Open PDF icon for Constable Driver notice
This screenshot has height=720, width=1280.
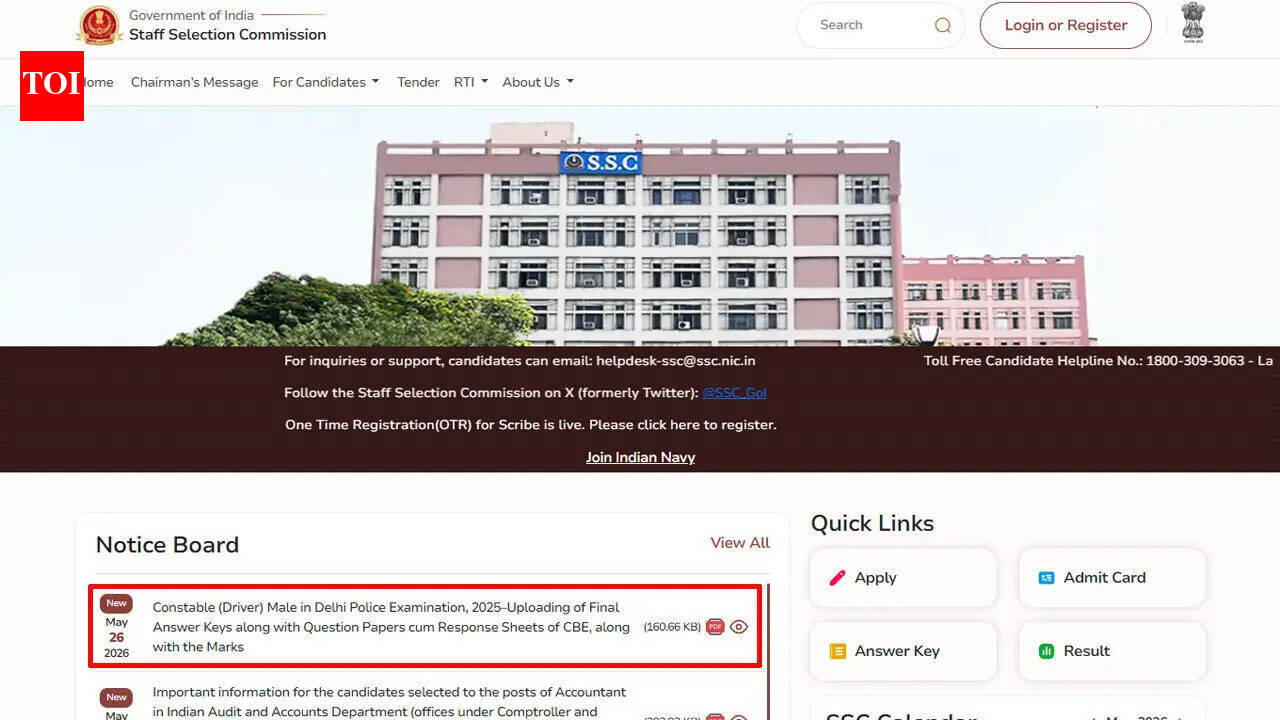[715, 627]
